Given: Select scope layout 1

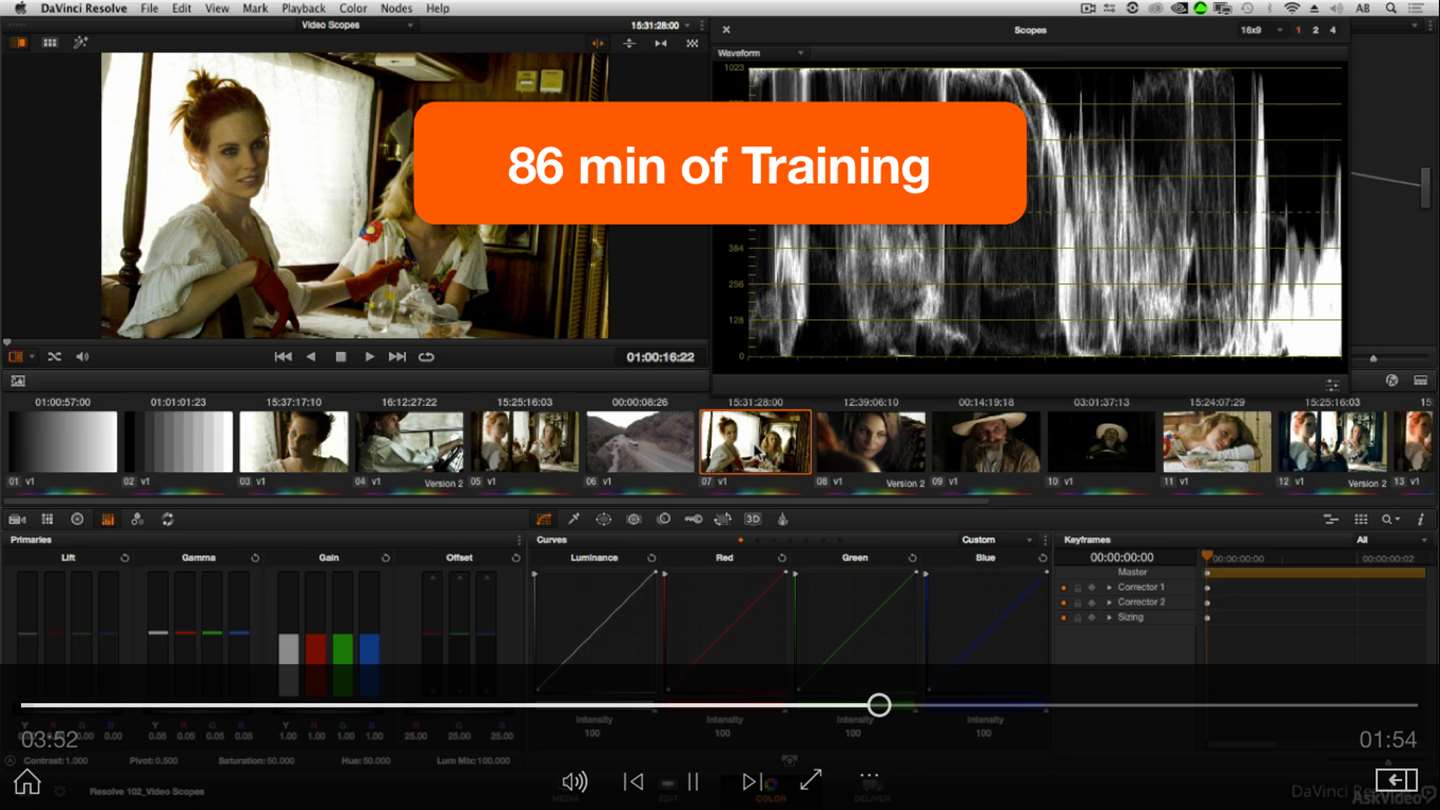Looking at the screenshot, I should coord(1299,30).
